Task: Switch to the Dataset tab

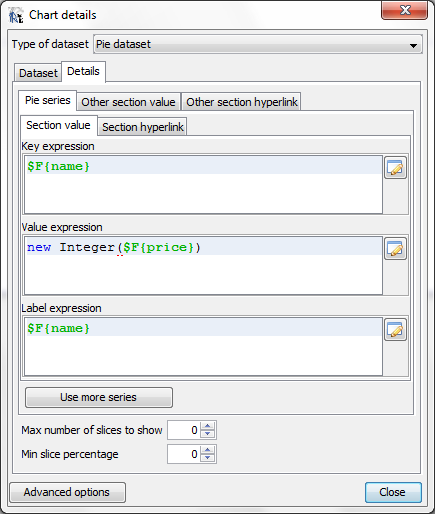Action: (38, 73)
